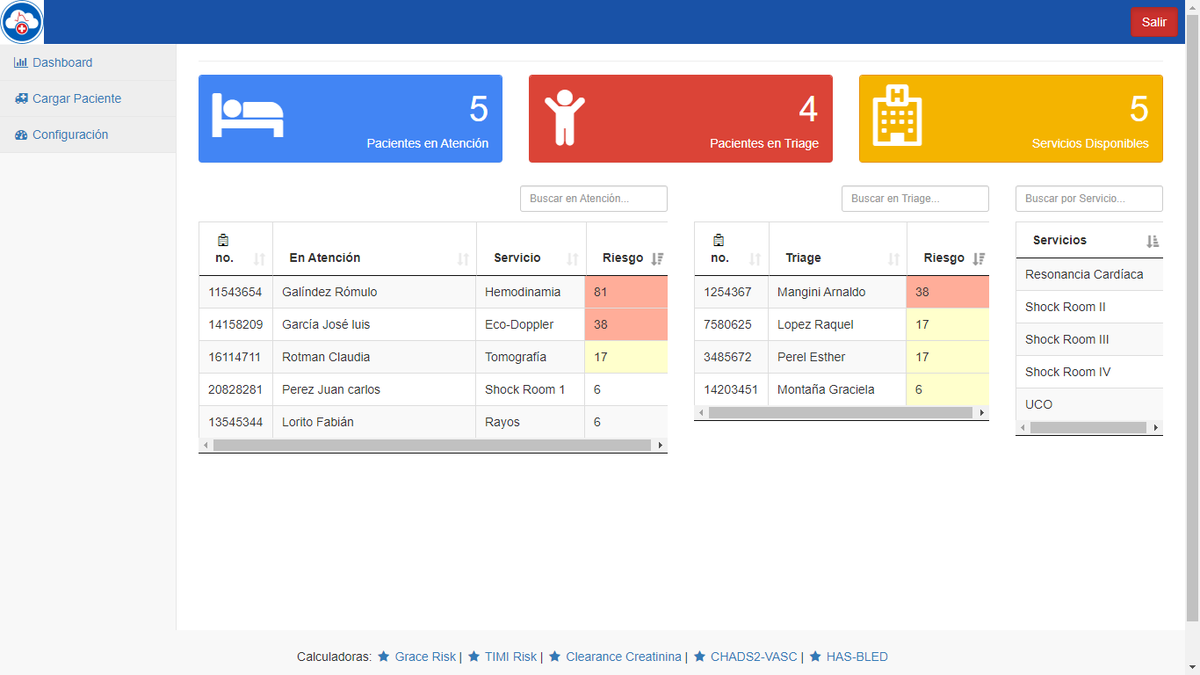Image resolution: width=1200 pixels, height=675 pixels.
Task: Click the gauge icon beside Configuración
Action: tap(21, 134)
